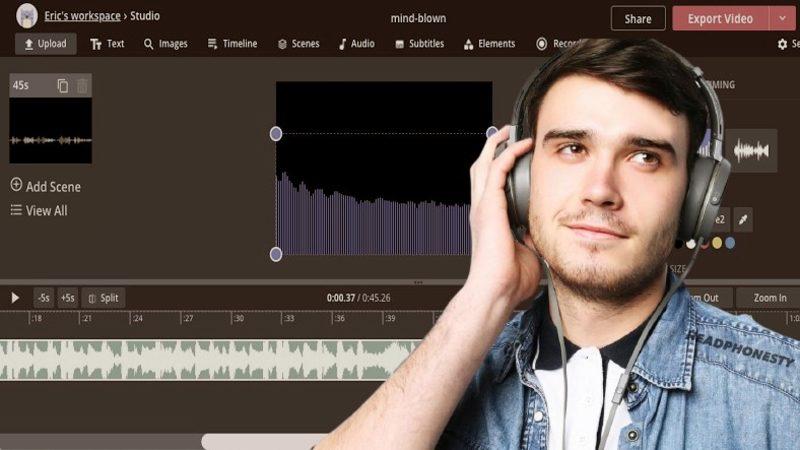Click the Record icon
800x450 pixels.
pyautogui.click(x=541, y=44)
